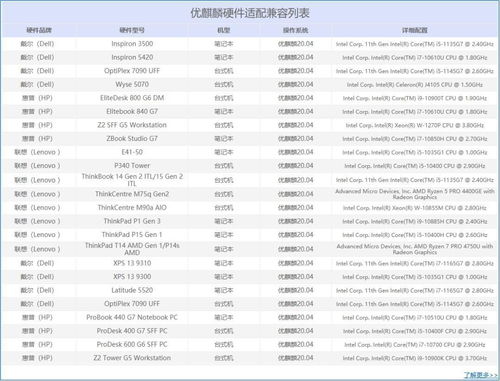Select the Inspiron 5420 row

pos(250,57)
